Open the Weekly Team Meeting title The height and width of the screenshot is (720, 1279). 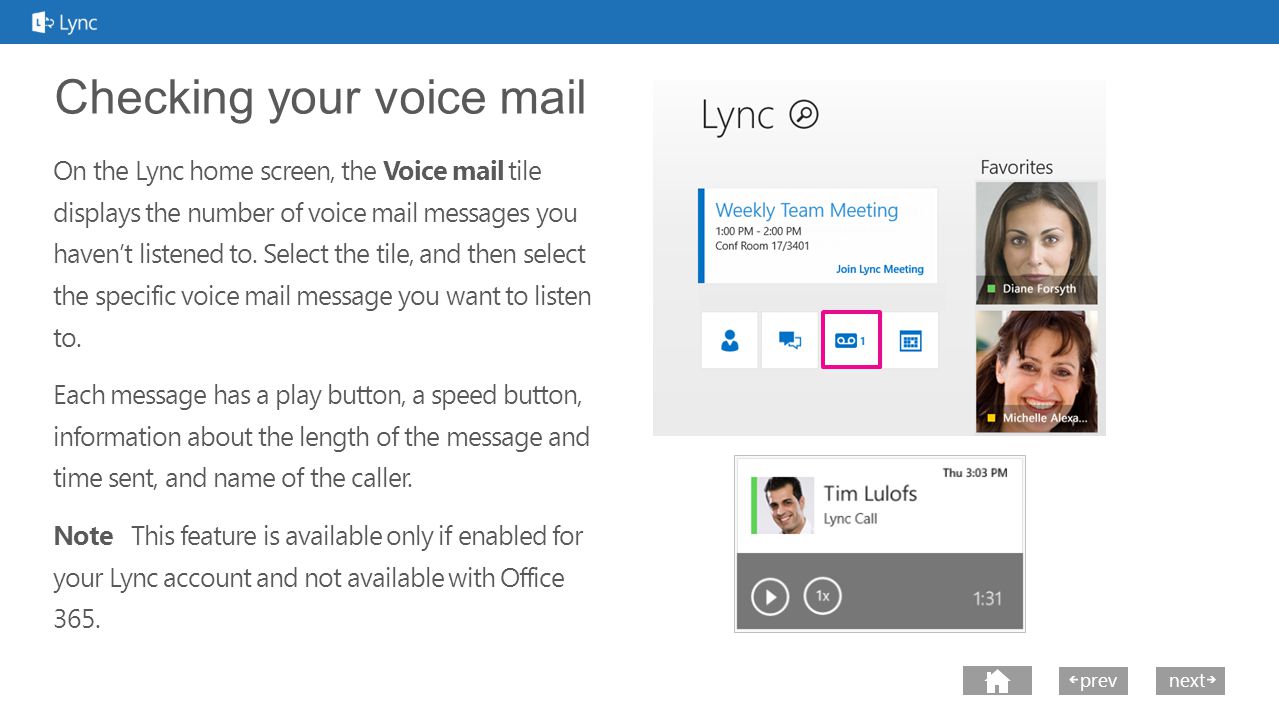click(x=807, y=210)
